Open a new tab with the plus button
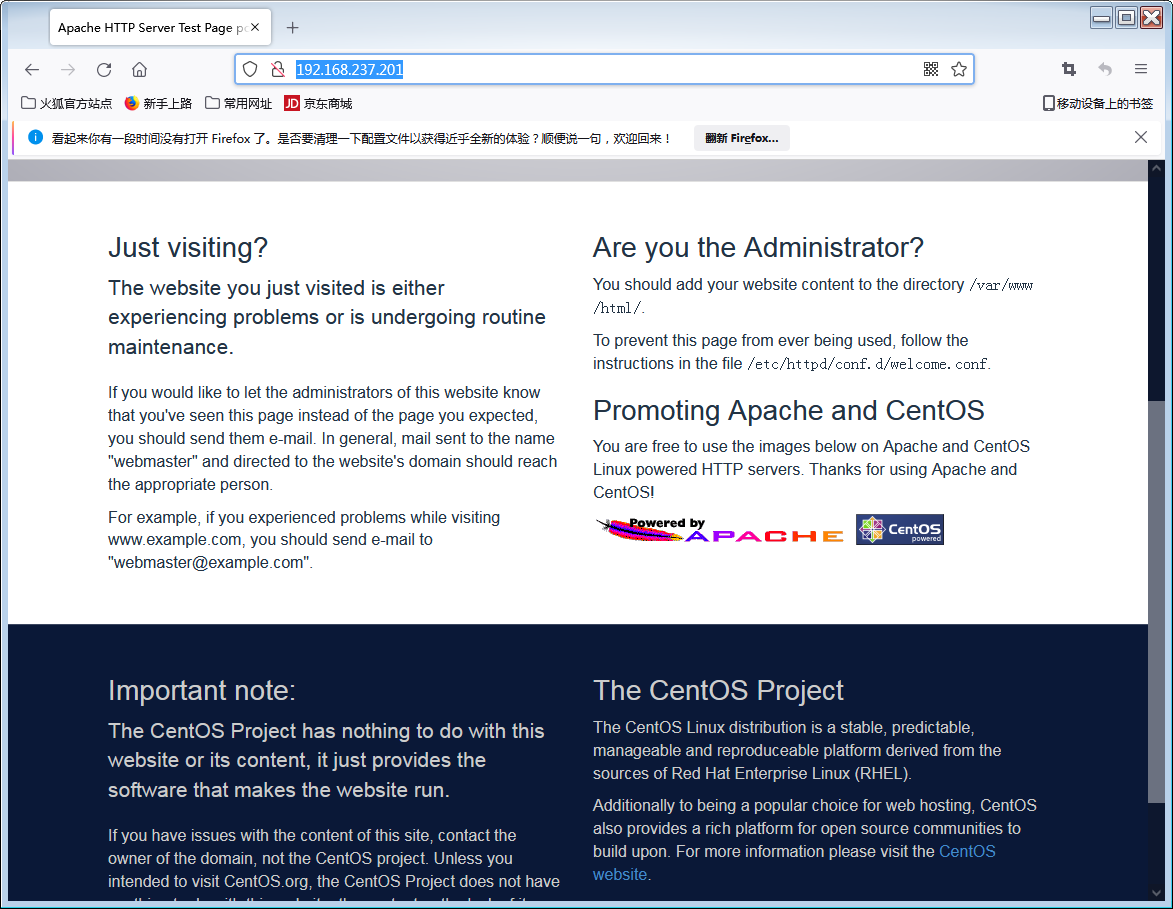The height and width of the screenshot is (909, 1173). [293, 28]
